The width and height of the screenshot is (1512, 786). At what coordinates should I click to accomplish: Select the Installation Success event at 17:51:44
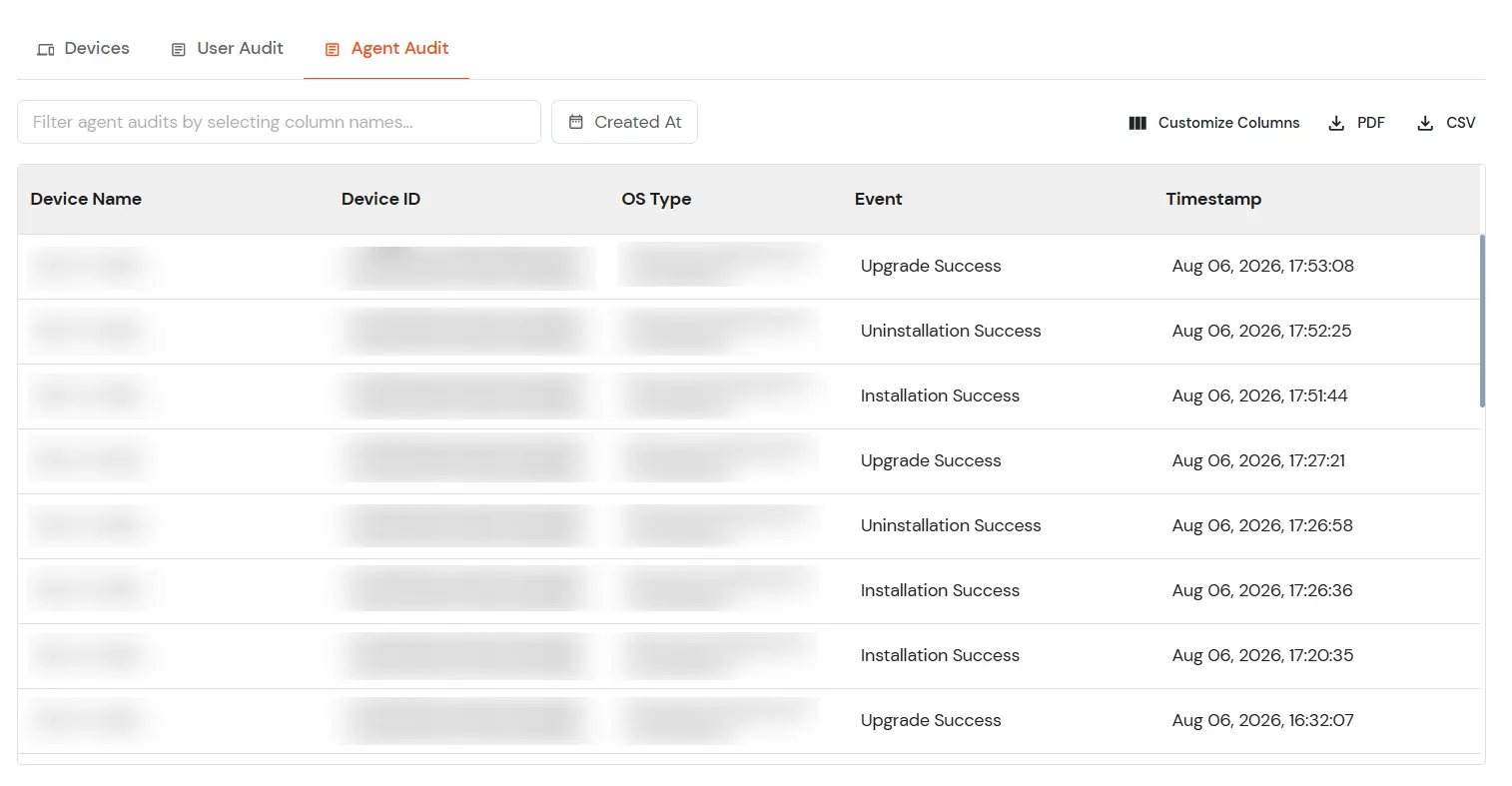[940, 395]
